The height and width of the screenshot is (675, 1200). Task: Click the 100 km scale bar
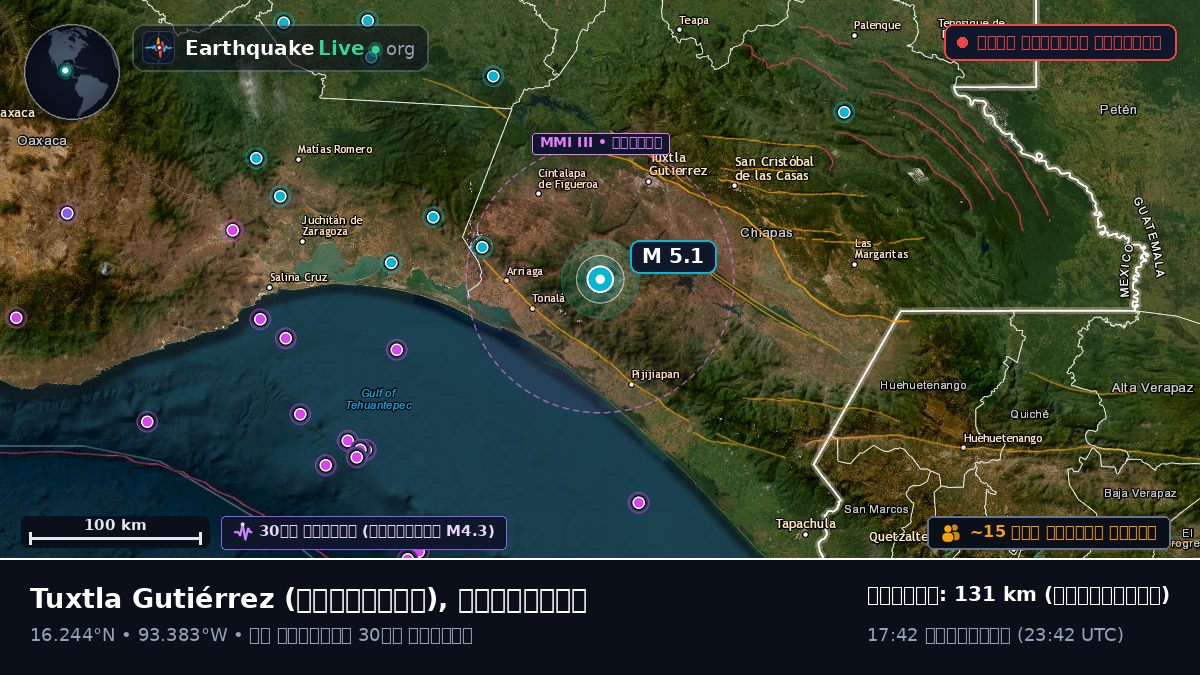pyautogui.click(x=115, y=532)
